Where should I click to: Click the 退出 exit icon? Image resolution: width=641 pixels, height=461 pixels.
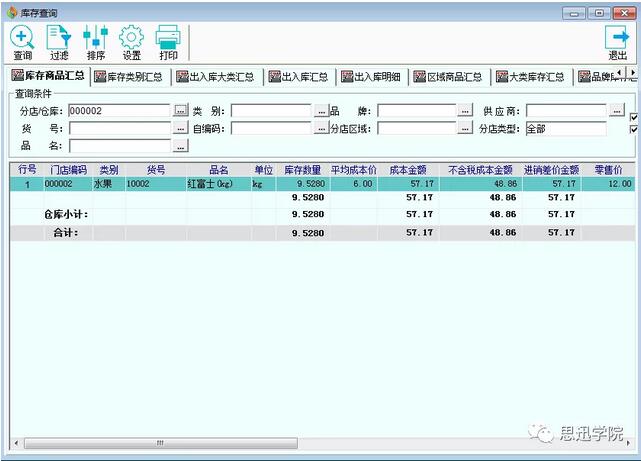click(617, 41)
